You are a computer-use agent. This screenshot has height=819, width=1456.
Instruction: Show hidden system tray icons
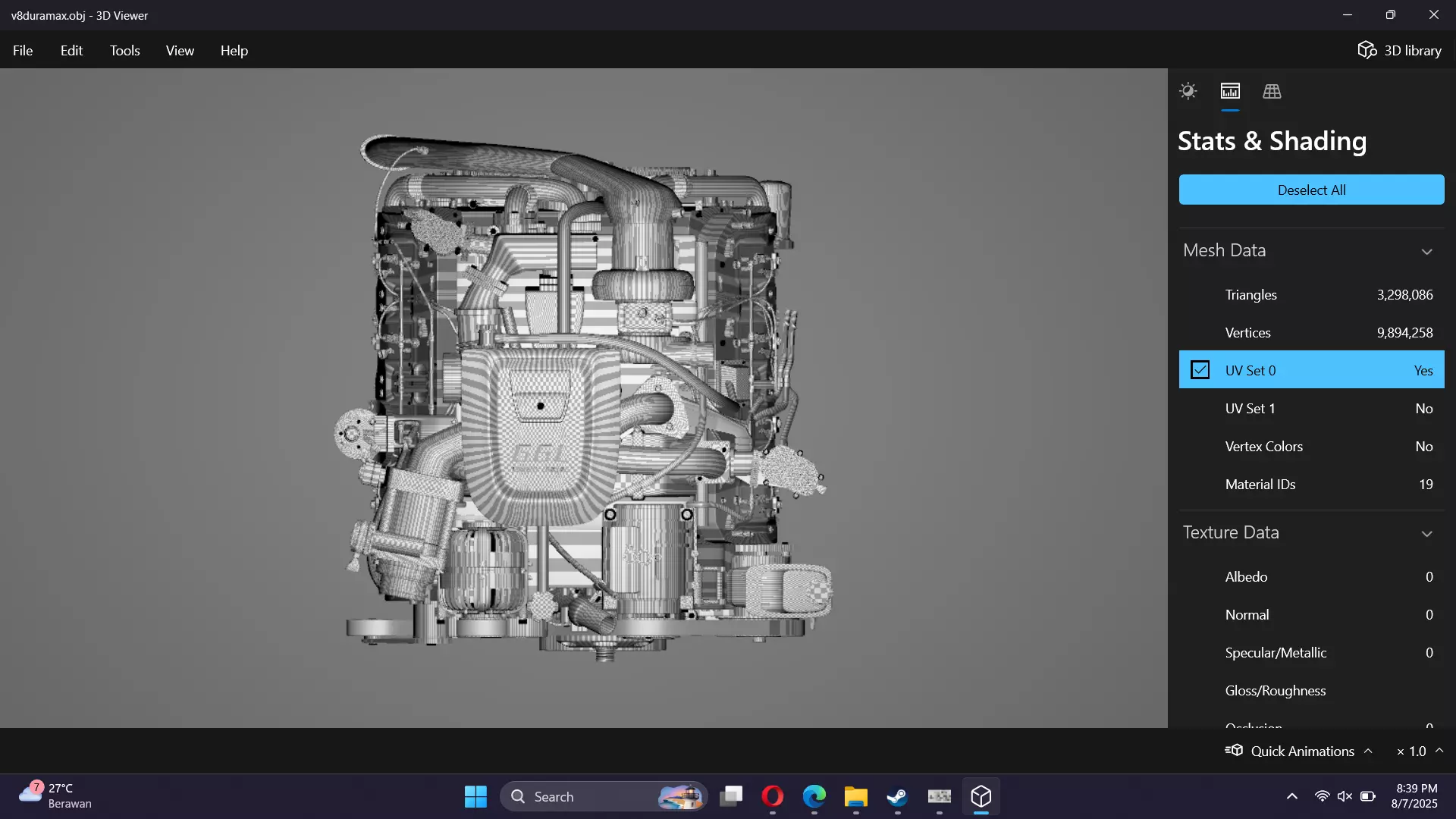[1292, 796]
